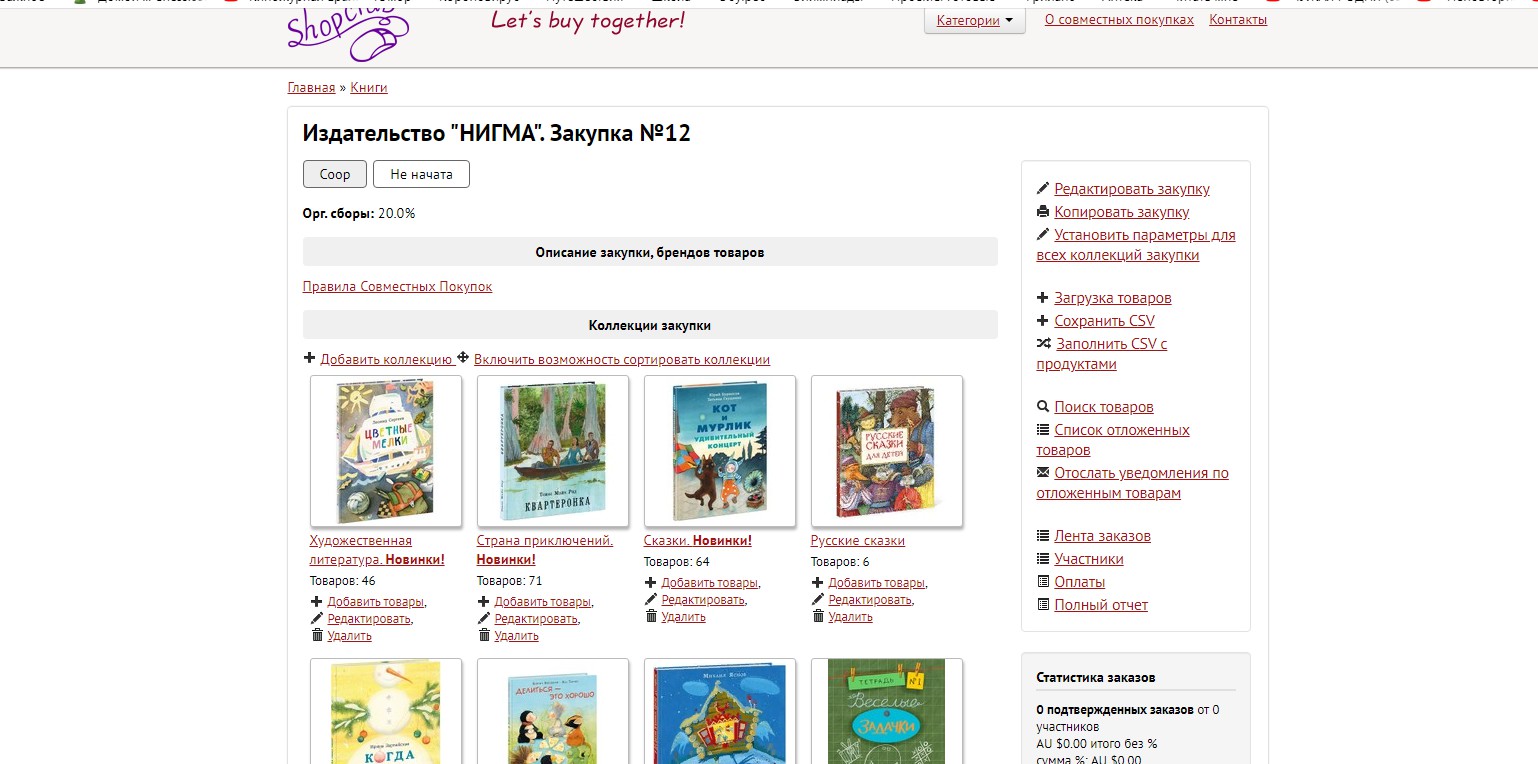1538x764 pixels.
Task: Open О совместных покупках page
Action: 1119,20
